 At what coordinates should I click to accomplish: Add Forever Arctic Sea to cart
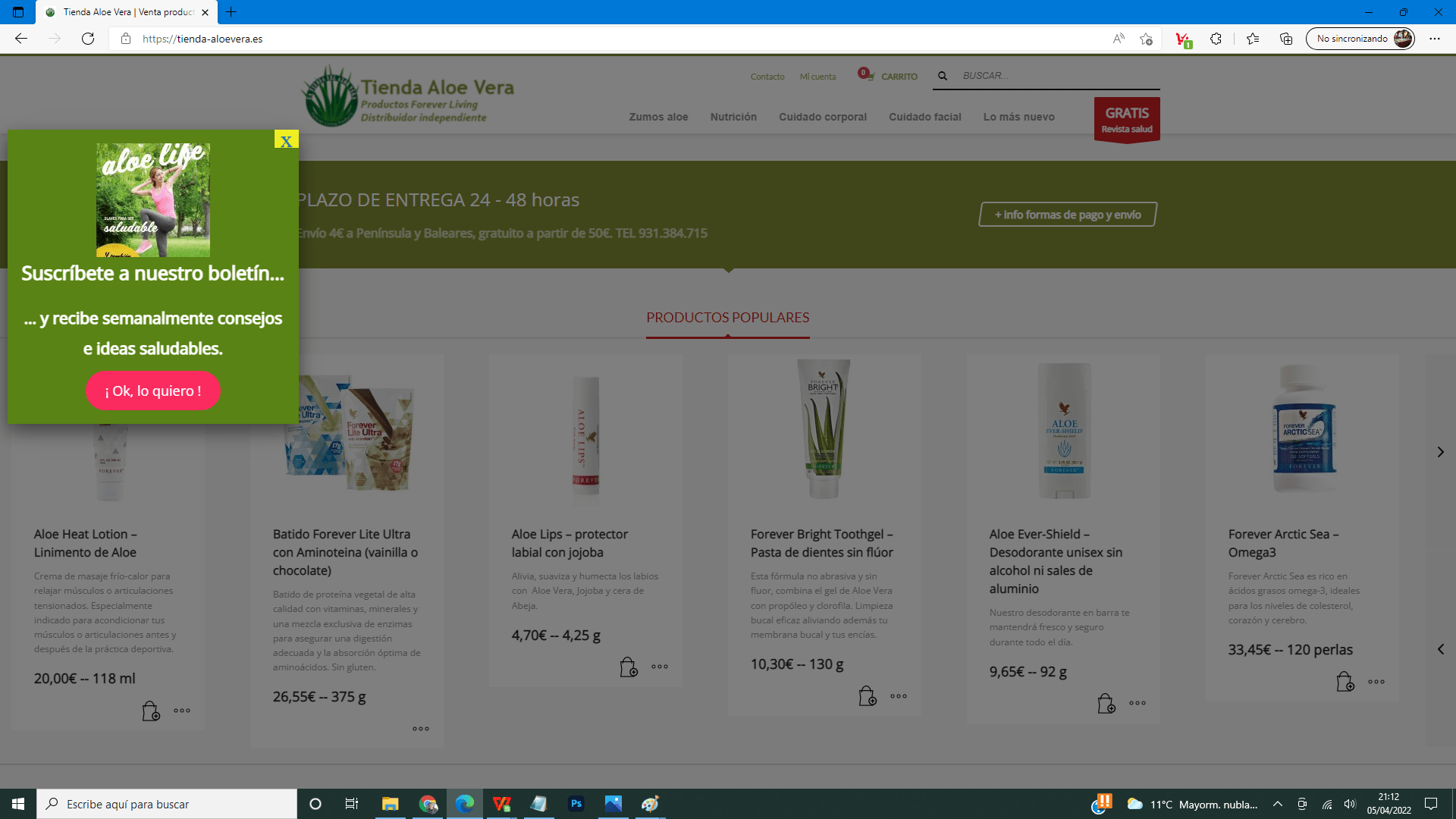tap(1345, 682)
